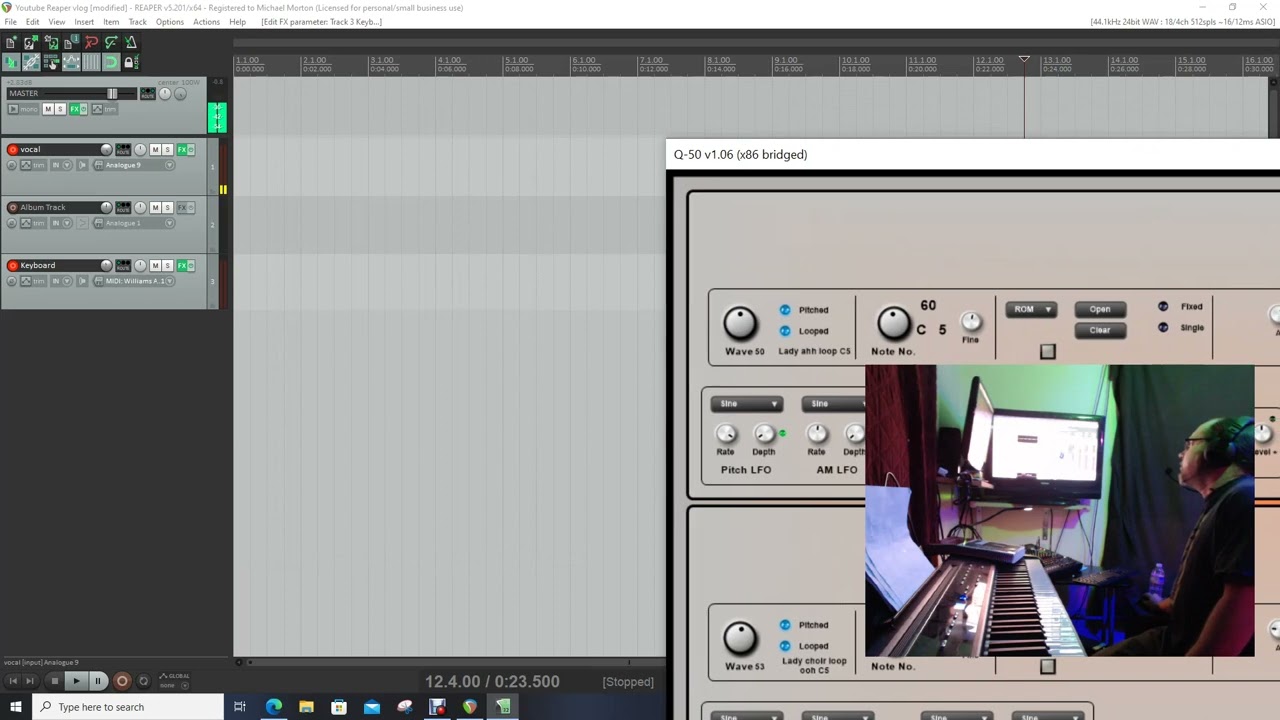Click the Save project toolbar icon
Image resolution: width=1280 pixels, height=720 pixels.
(51, 42)
